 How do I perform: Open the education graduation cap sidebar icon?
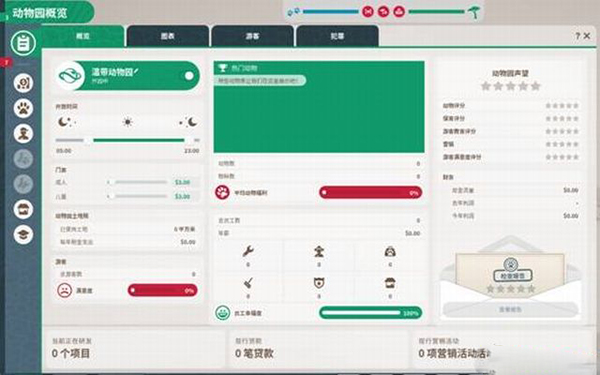click(23, 235)
